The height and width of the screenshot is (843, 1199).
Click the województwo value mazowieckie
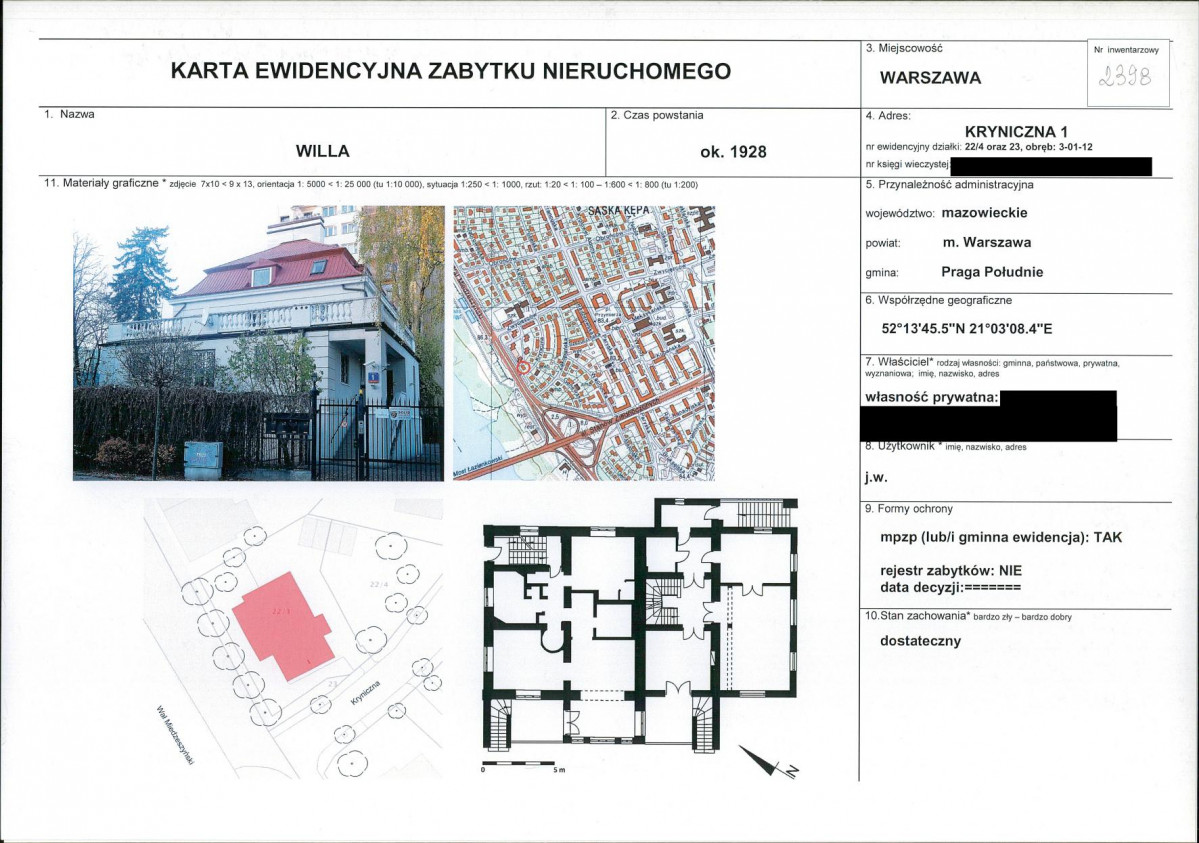pyautogui.click(x=984, y=213)
